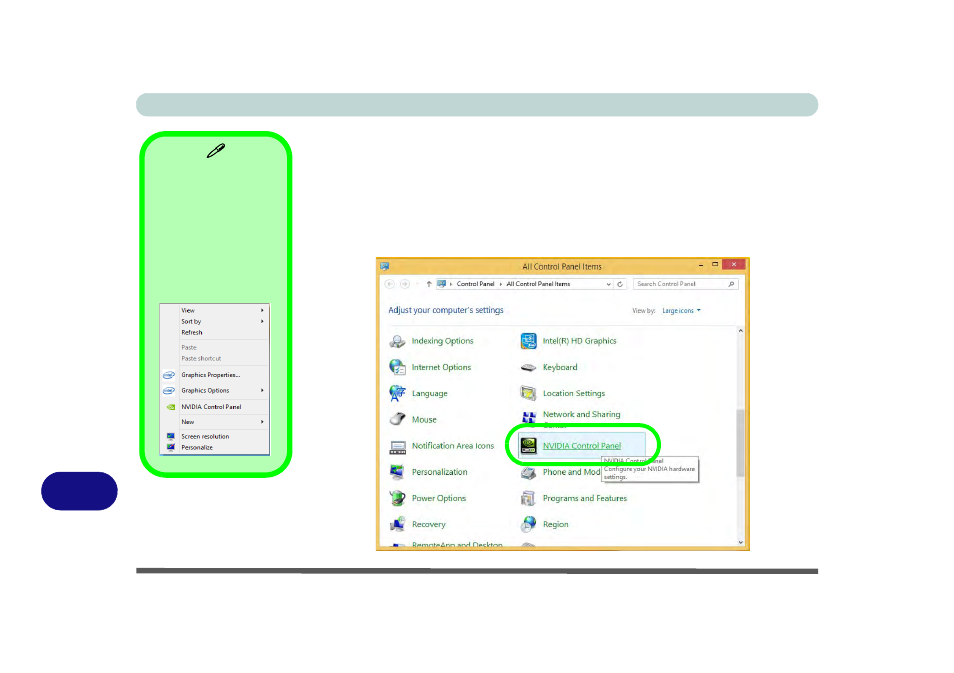Open Indexing Options icon

tap(397, 341)
